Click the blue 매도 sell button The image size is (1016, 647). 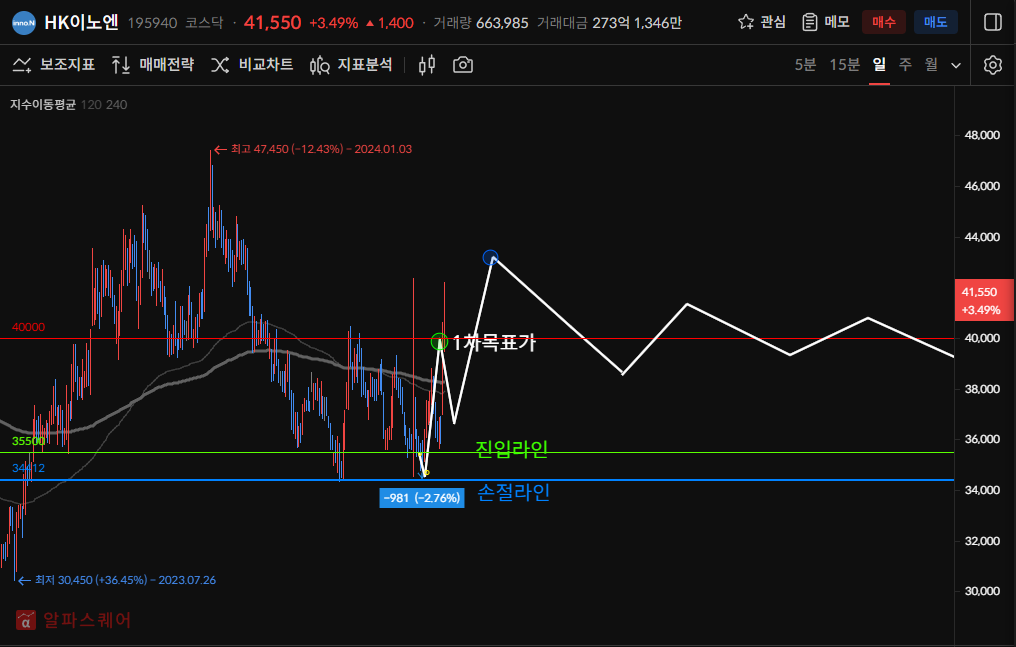[935, 22]
